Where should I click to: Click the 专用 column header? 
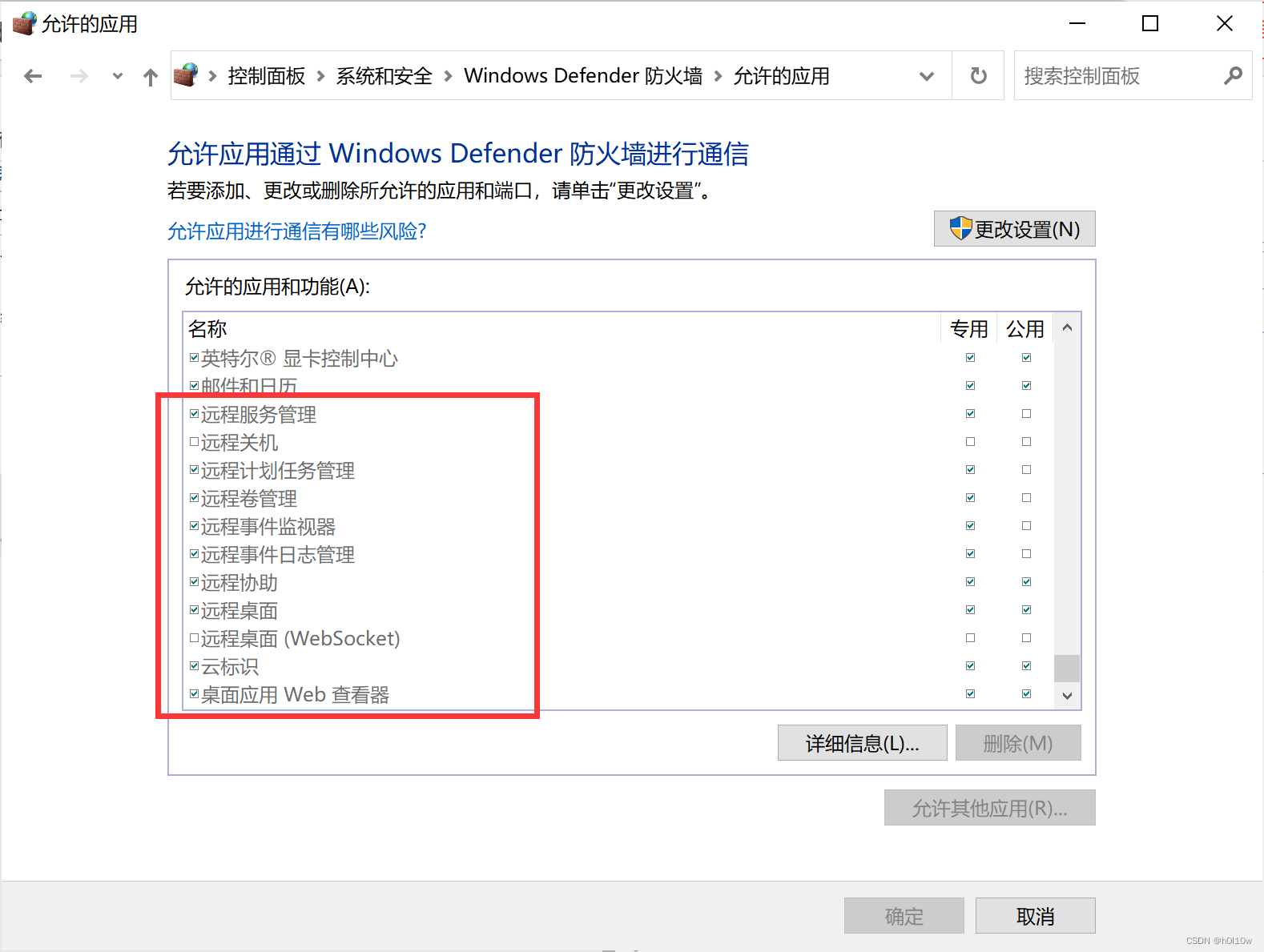point(968,328)
